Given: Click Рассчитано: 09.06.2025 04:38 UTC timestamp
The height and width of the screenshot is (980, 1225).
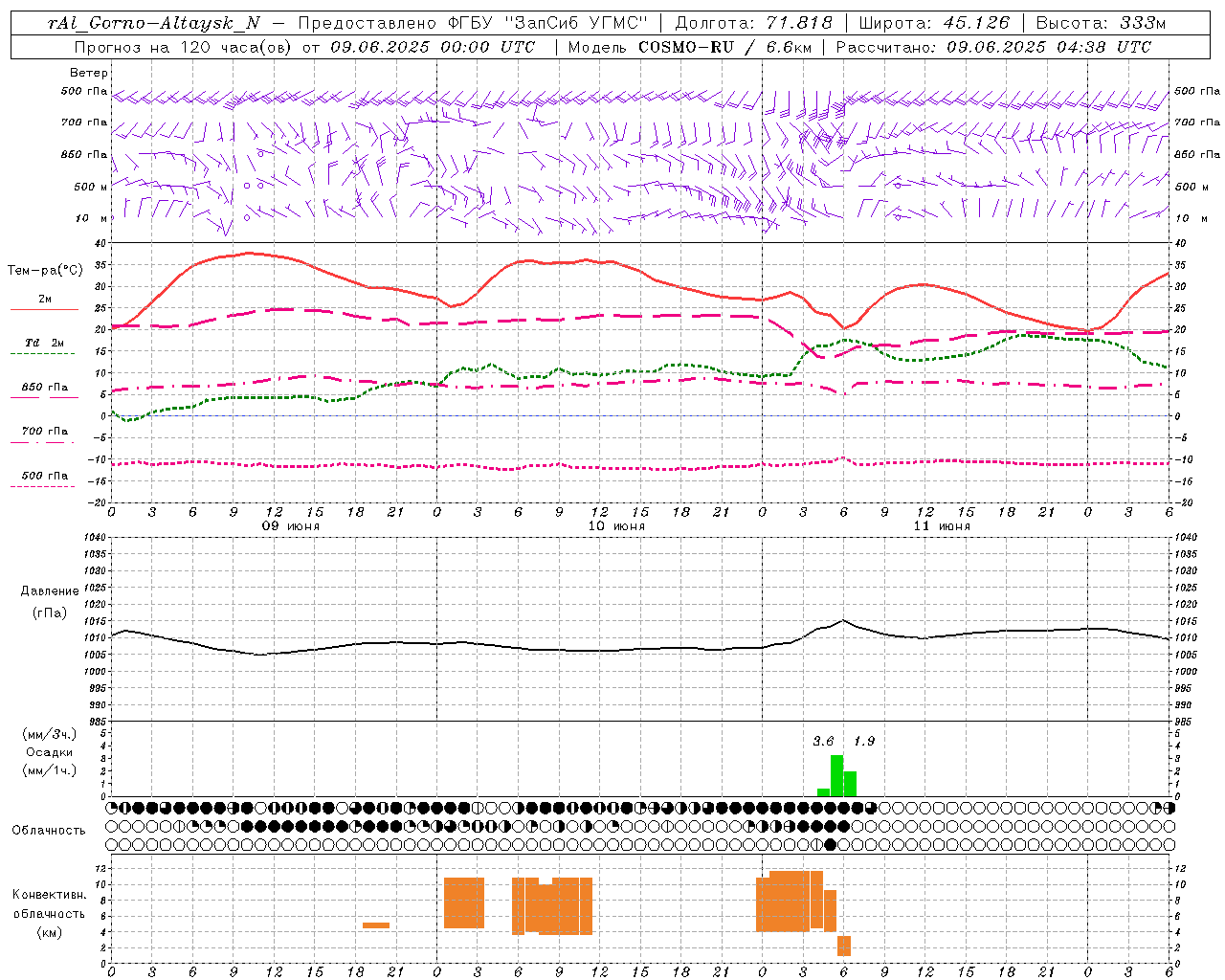Looking at the screenshot, I should tap(993, 47).
